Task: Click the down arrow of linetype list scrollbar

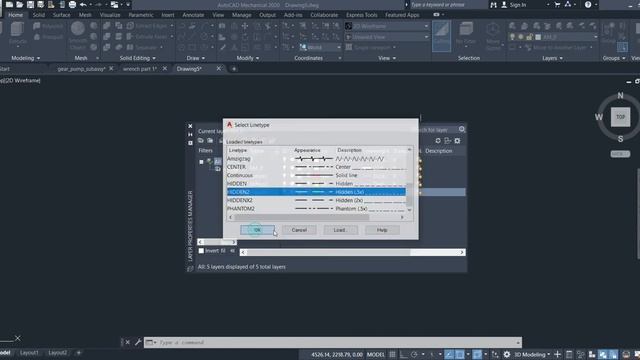Action: pos(409,210)
